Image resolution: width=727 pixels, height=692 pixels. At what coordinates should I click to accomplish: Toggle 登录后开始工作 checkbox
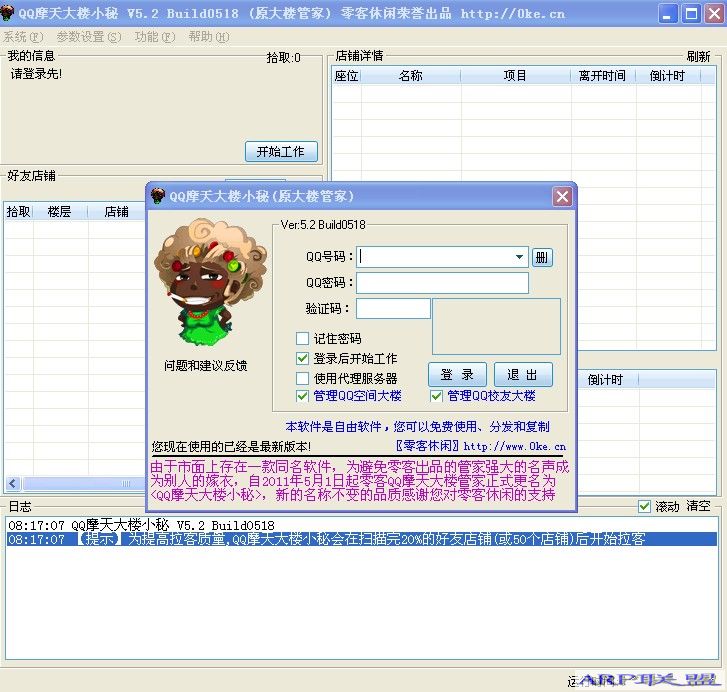pyautogui.click(x=302, y=358)
